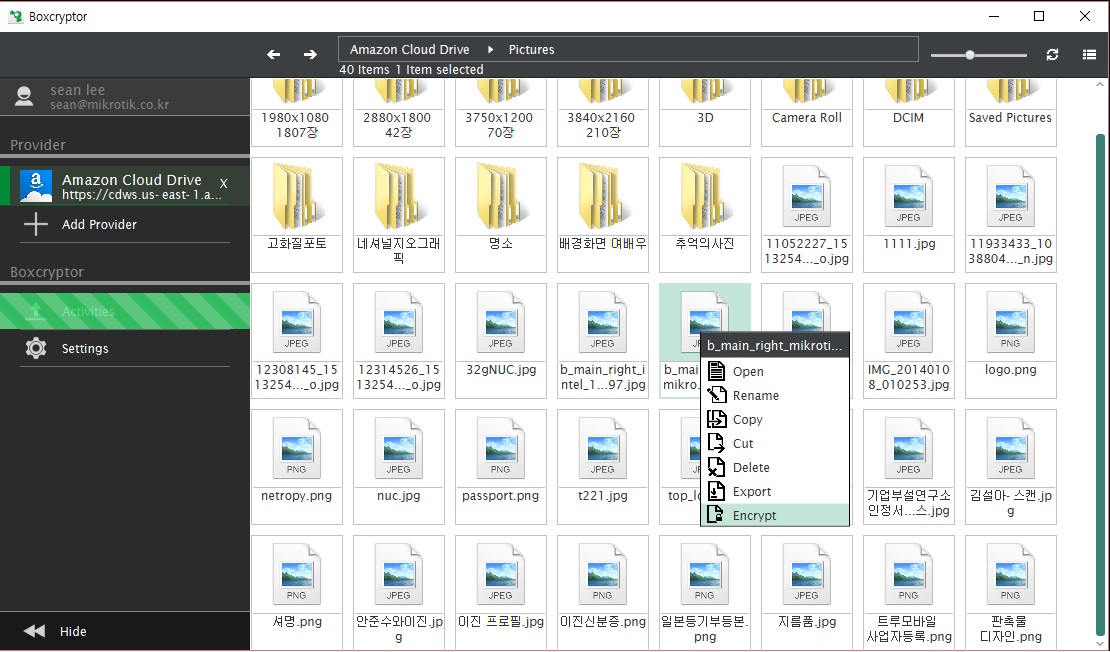The height and width of the screenshot is (652, 1110).
Task: Choose Open in the context menu
Action: coord(774,372)
